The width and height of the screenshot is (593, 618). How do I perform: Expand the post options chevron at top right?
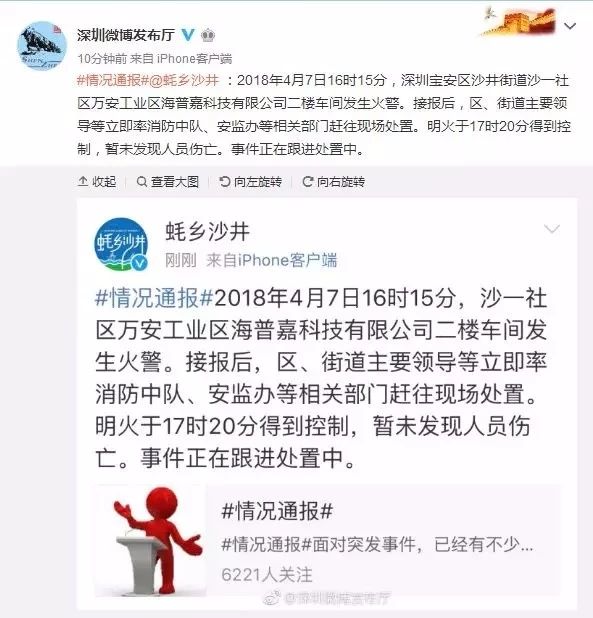pos(570,26)
